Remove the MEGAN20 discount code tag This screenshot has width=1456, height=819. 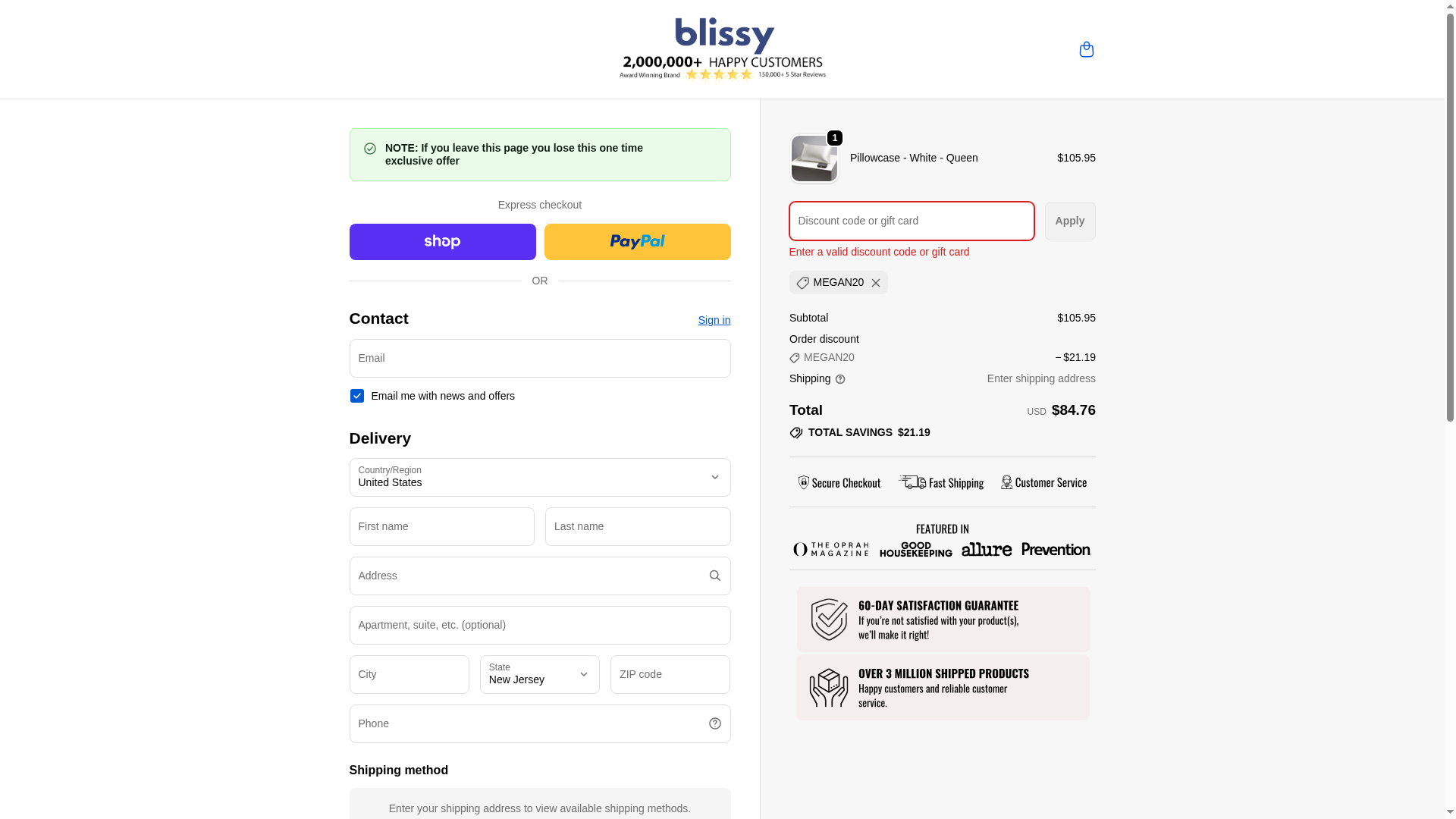pyautogui.click(x=876, y=283)
